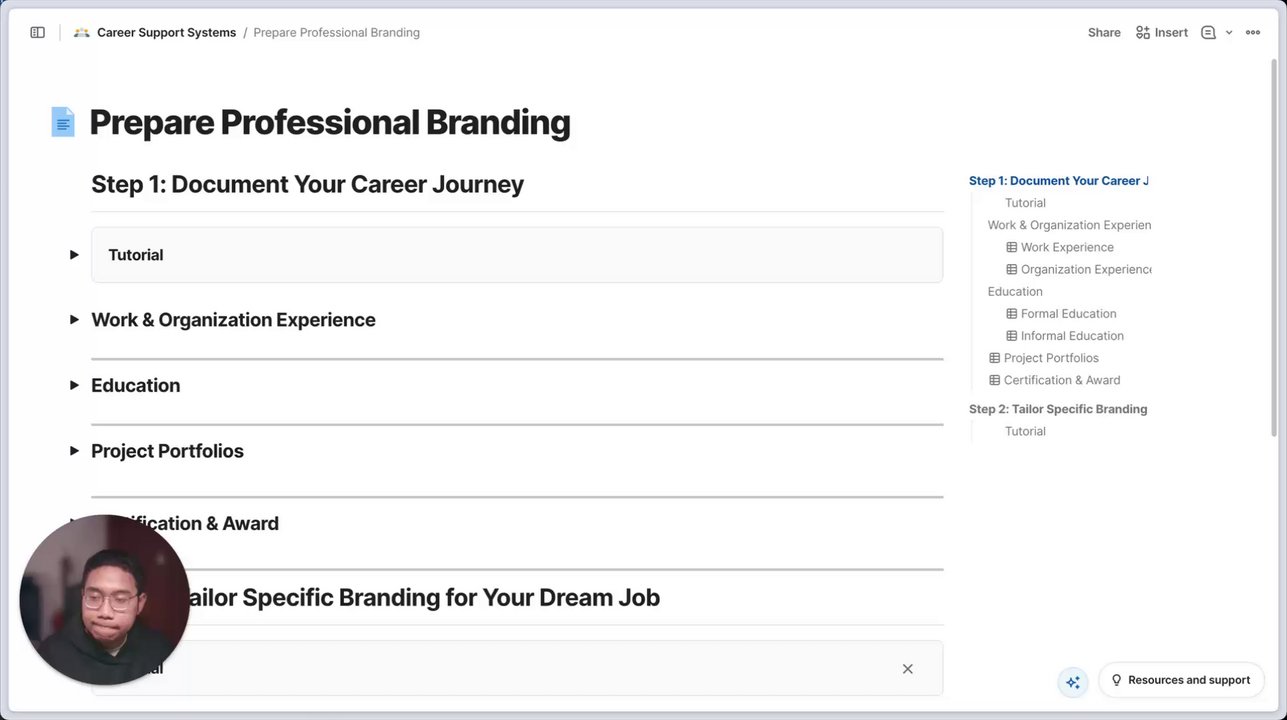1287x720 pixels.
Task: Close the Step 2 tutorial callout
Action: click(x=907, y=669)
